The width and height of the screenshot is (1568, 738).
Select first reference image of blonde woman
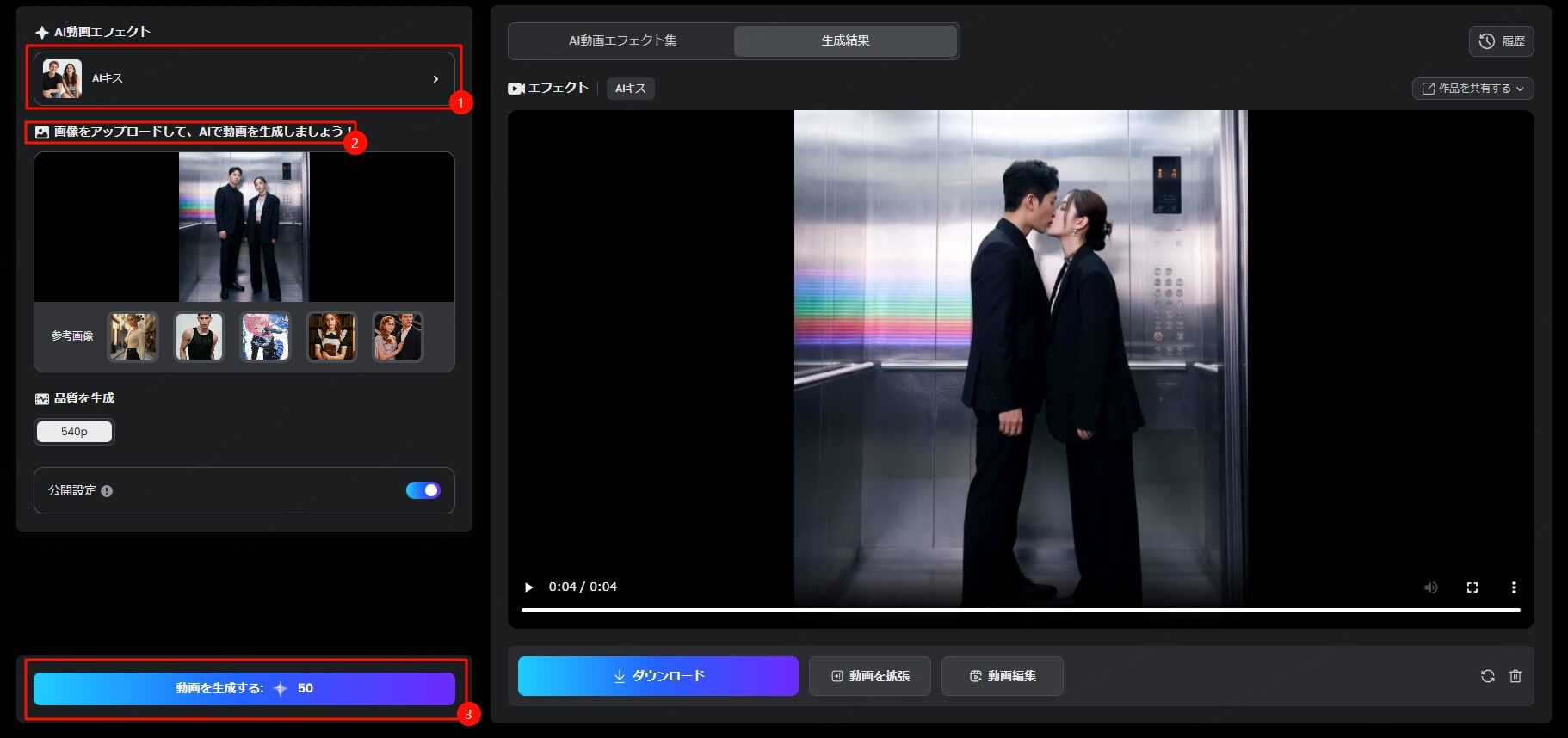tap(133, 336)
